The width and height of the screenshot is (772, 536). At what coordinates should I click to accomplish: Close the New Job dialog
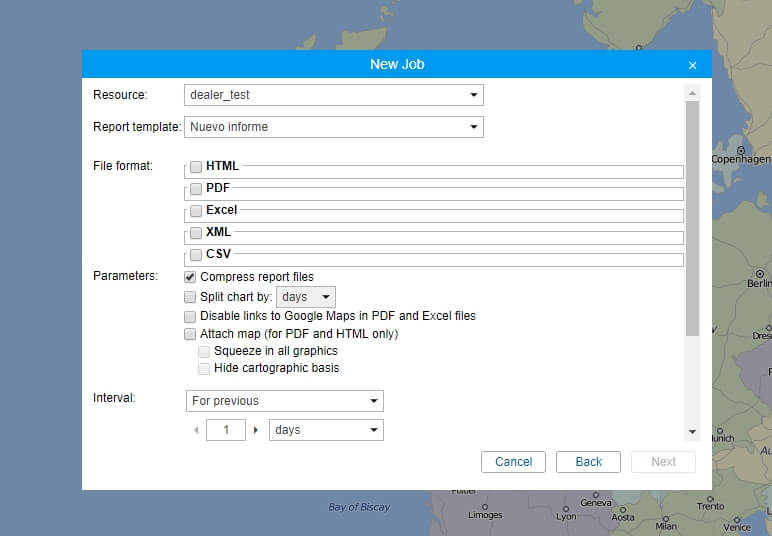click(692, 65)
